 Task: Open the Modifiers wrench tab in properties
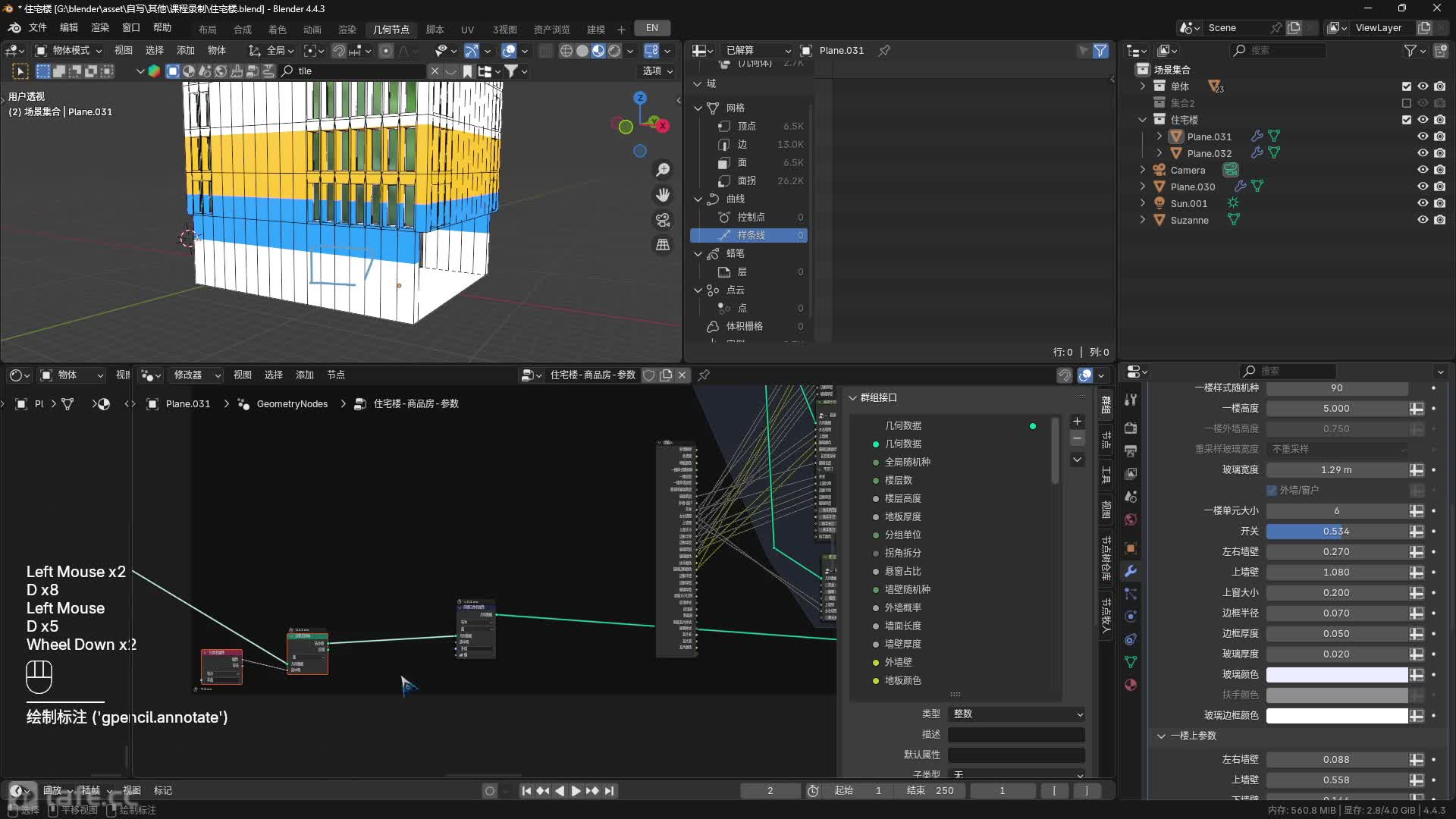coord(1131,571)
